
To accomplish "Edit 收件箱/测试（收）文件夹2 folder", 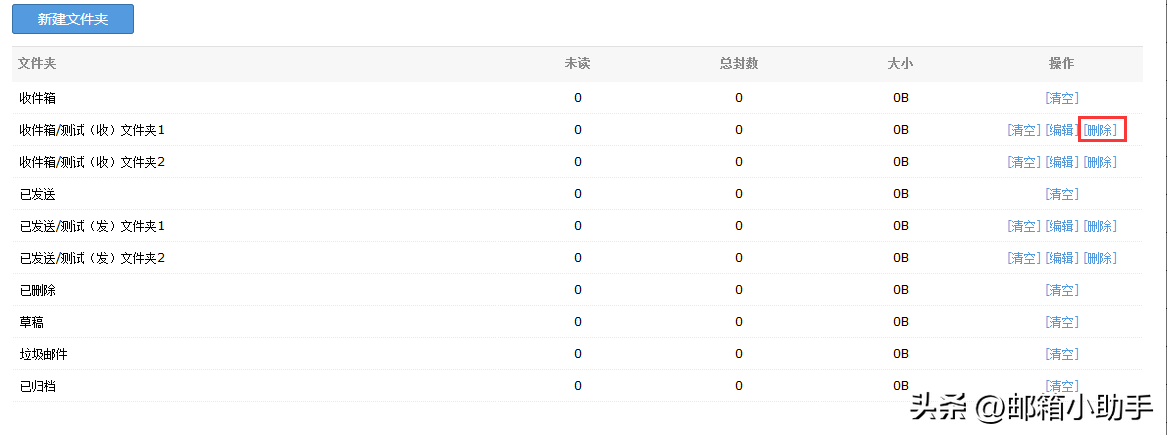I will [x=1061, y=162].
